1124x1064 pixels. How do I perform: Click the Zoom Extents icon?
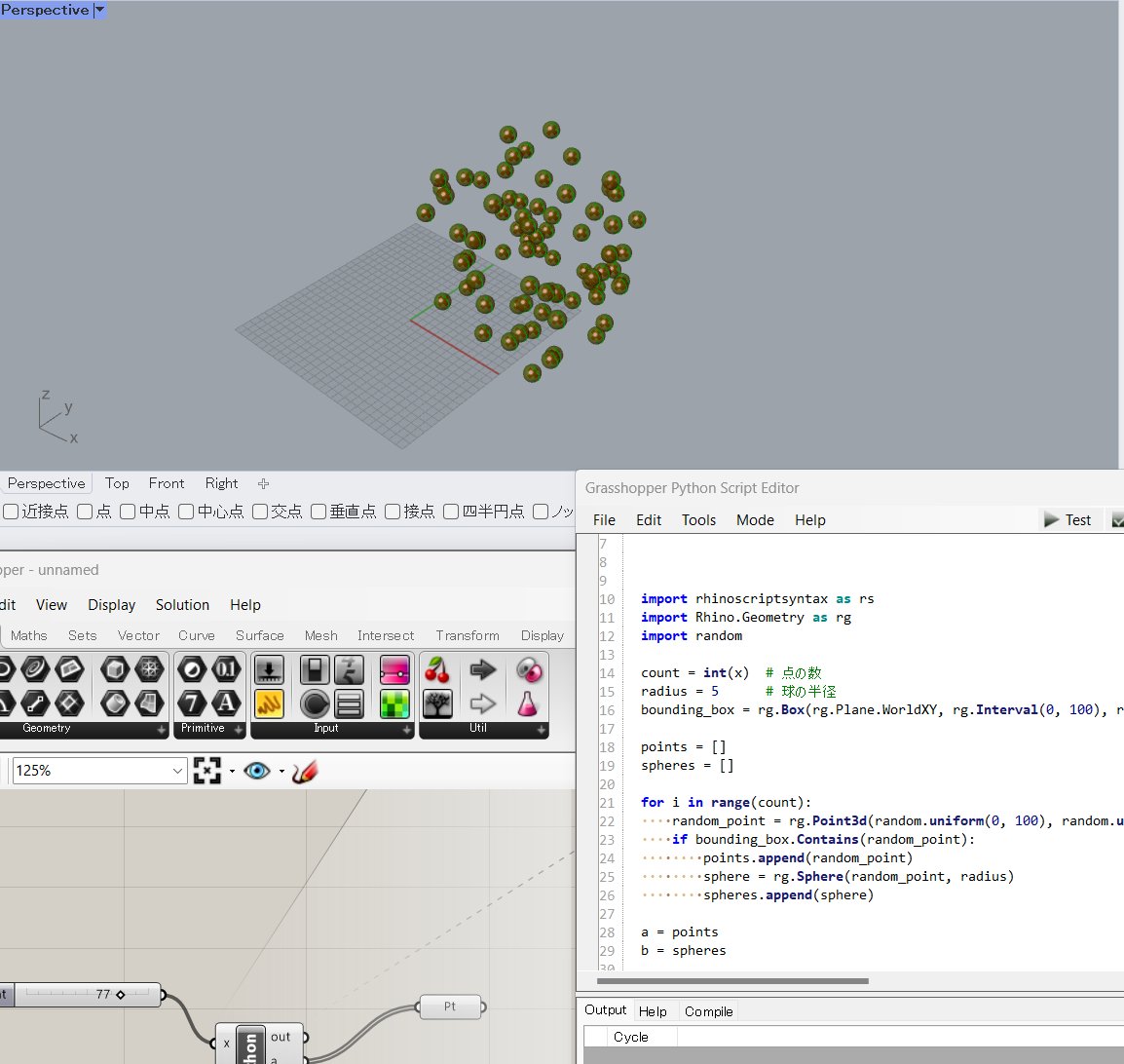(x=207, y=771)
